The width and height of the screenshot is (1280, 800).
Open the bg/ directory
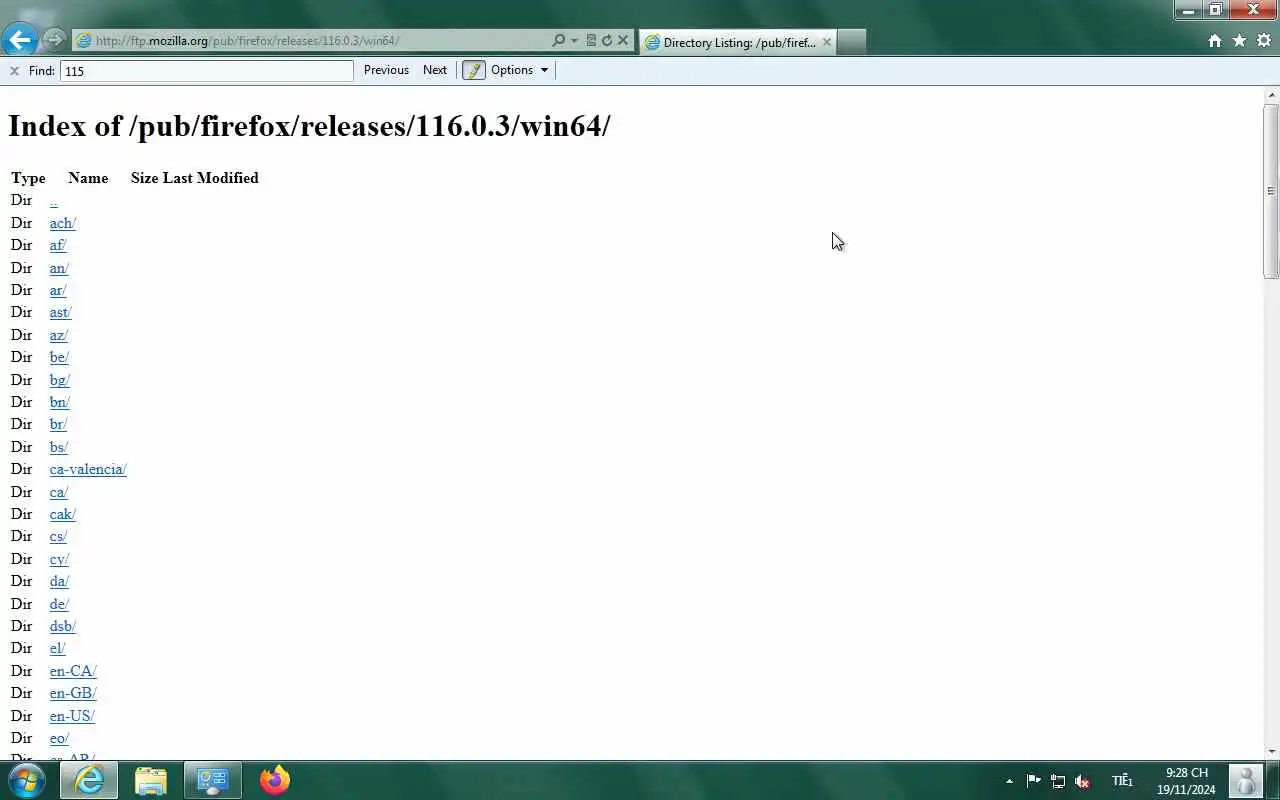[x=60, y=380]
